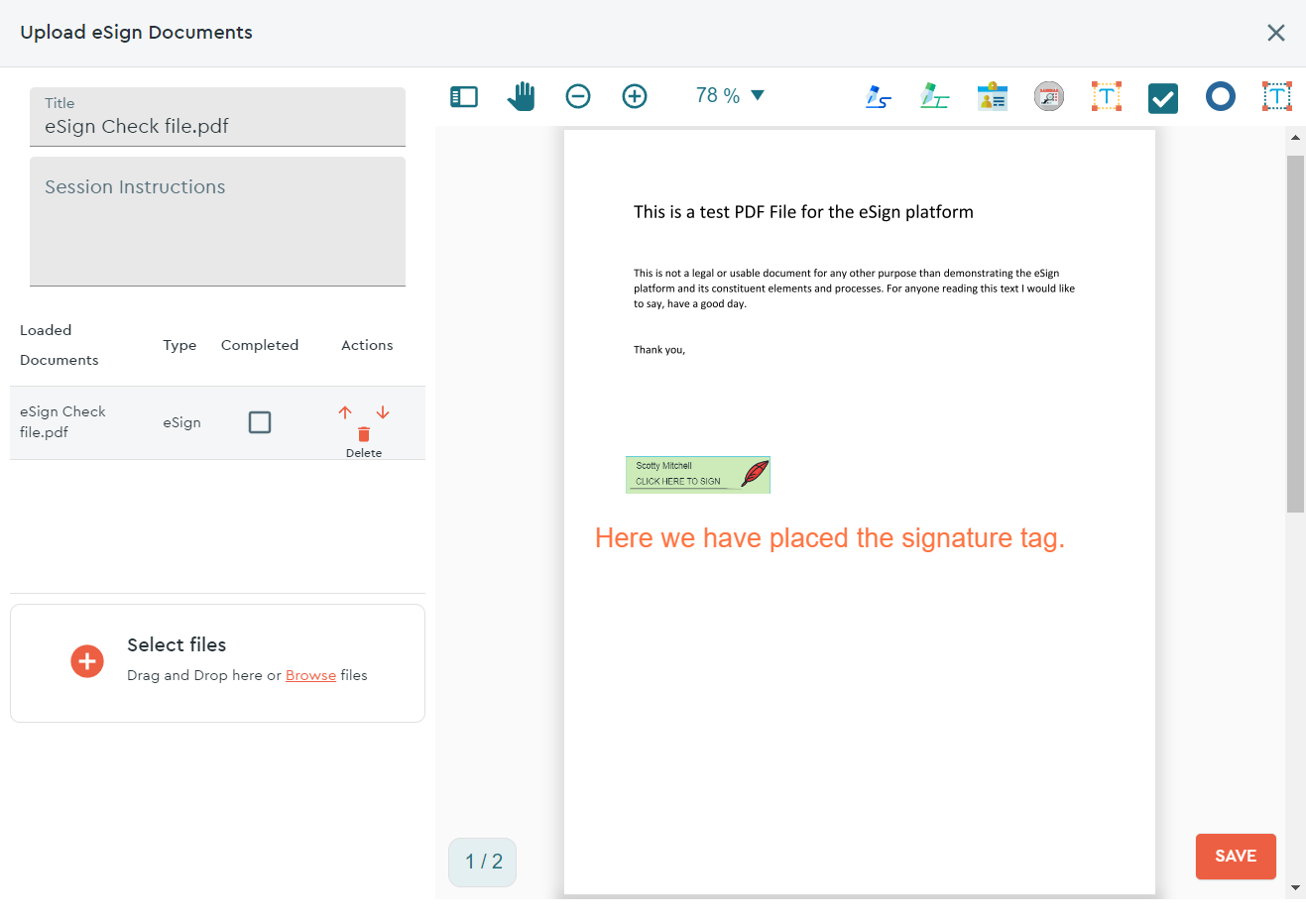Click the scrollbar down arrow
The width and height of the screenshot is (1306, 924).
coord(1295,887)
